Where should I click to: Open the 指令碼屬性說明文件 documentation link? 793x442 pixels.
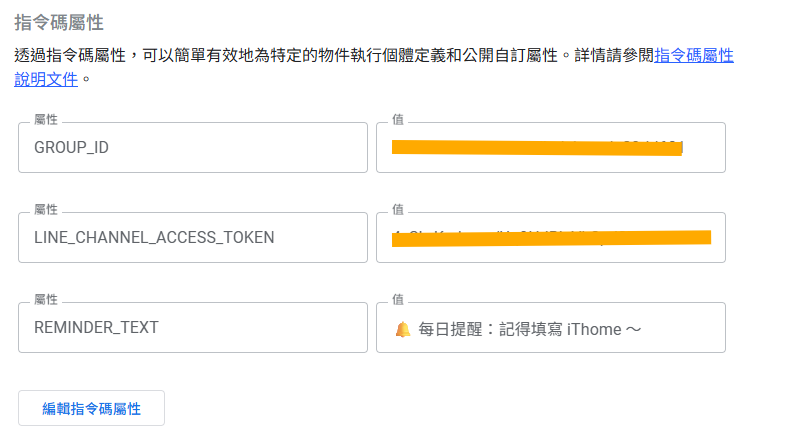(x=693, y=56)
